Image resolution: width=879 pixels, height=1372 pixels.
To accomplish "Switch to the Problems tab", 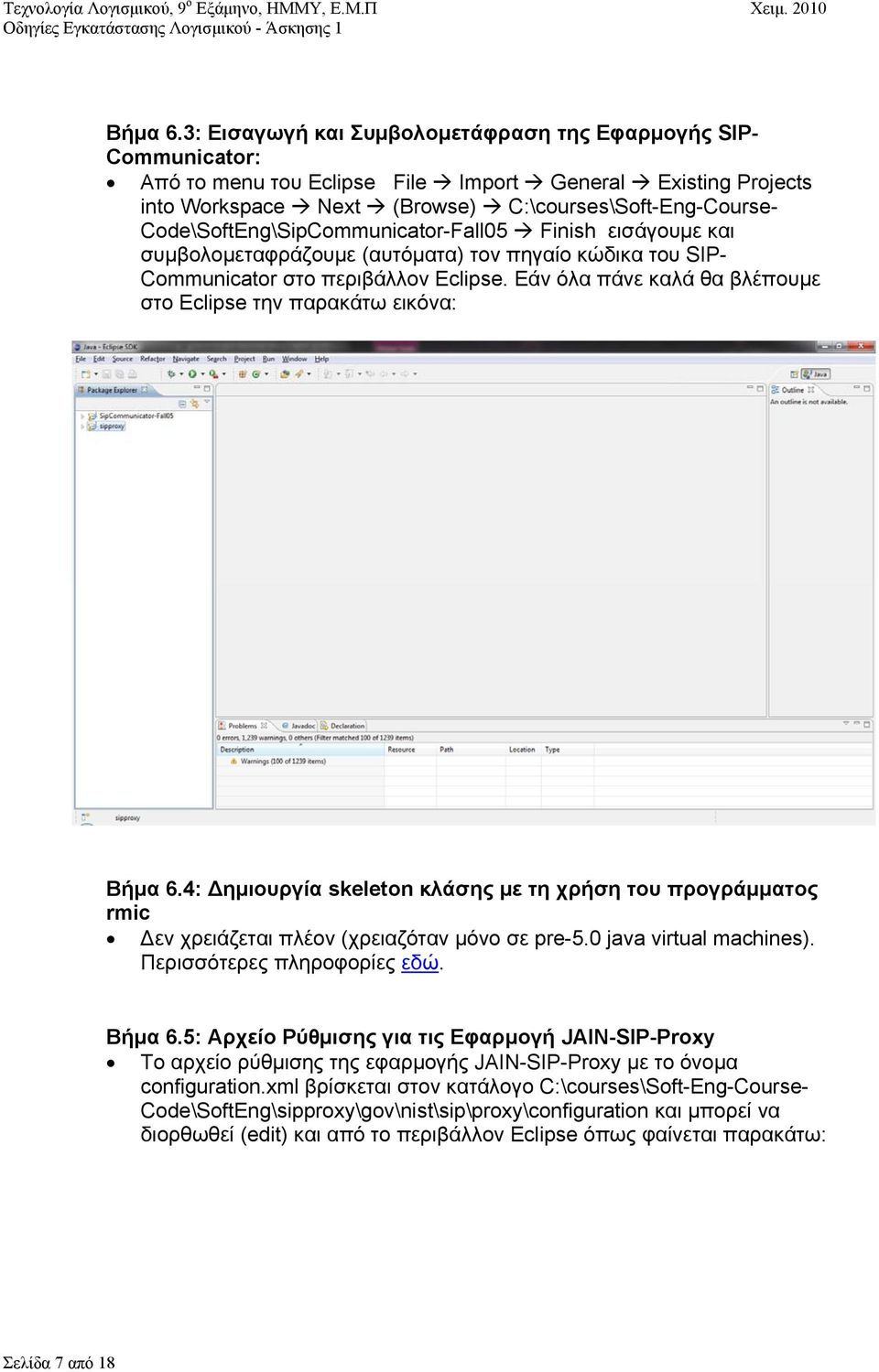I will 243,726.
